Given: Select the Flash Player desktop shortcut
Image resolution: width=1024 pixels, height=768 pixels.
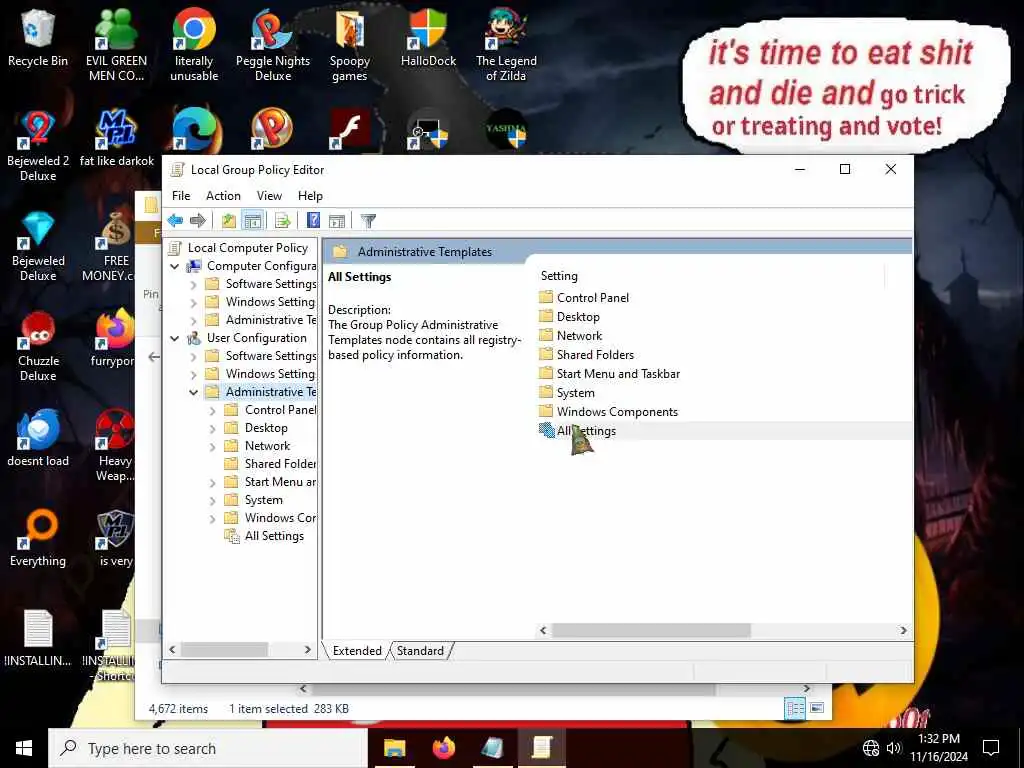Looking at the screenshot, I should pyautogui.click(x=349, y=129).
